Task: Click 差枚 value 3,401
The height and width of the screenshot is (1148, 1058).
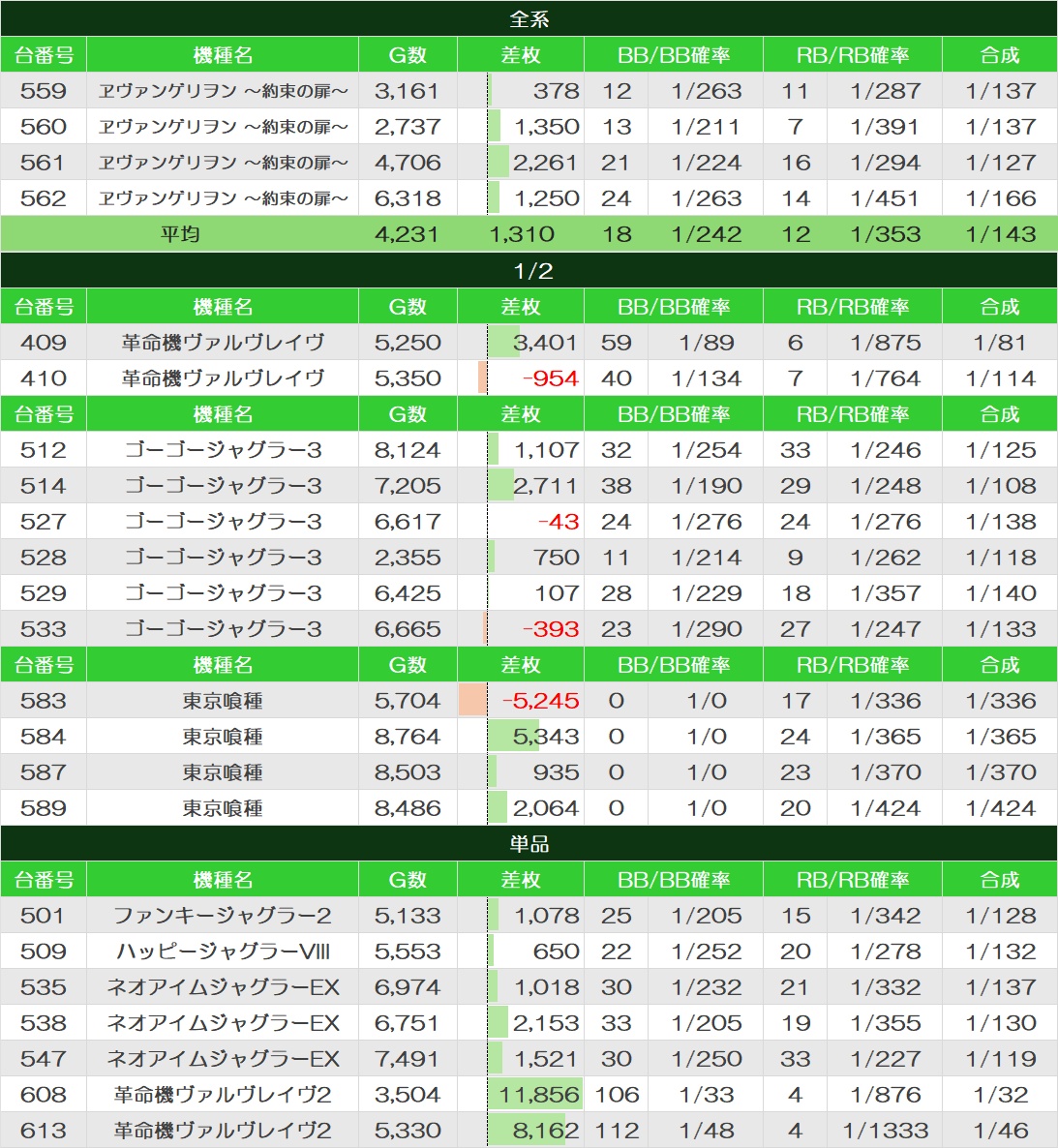Action: [x=545, y=342]
